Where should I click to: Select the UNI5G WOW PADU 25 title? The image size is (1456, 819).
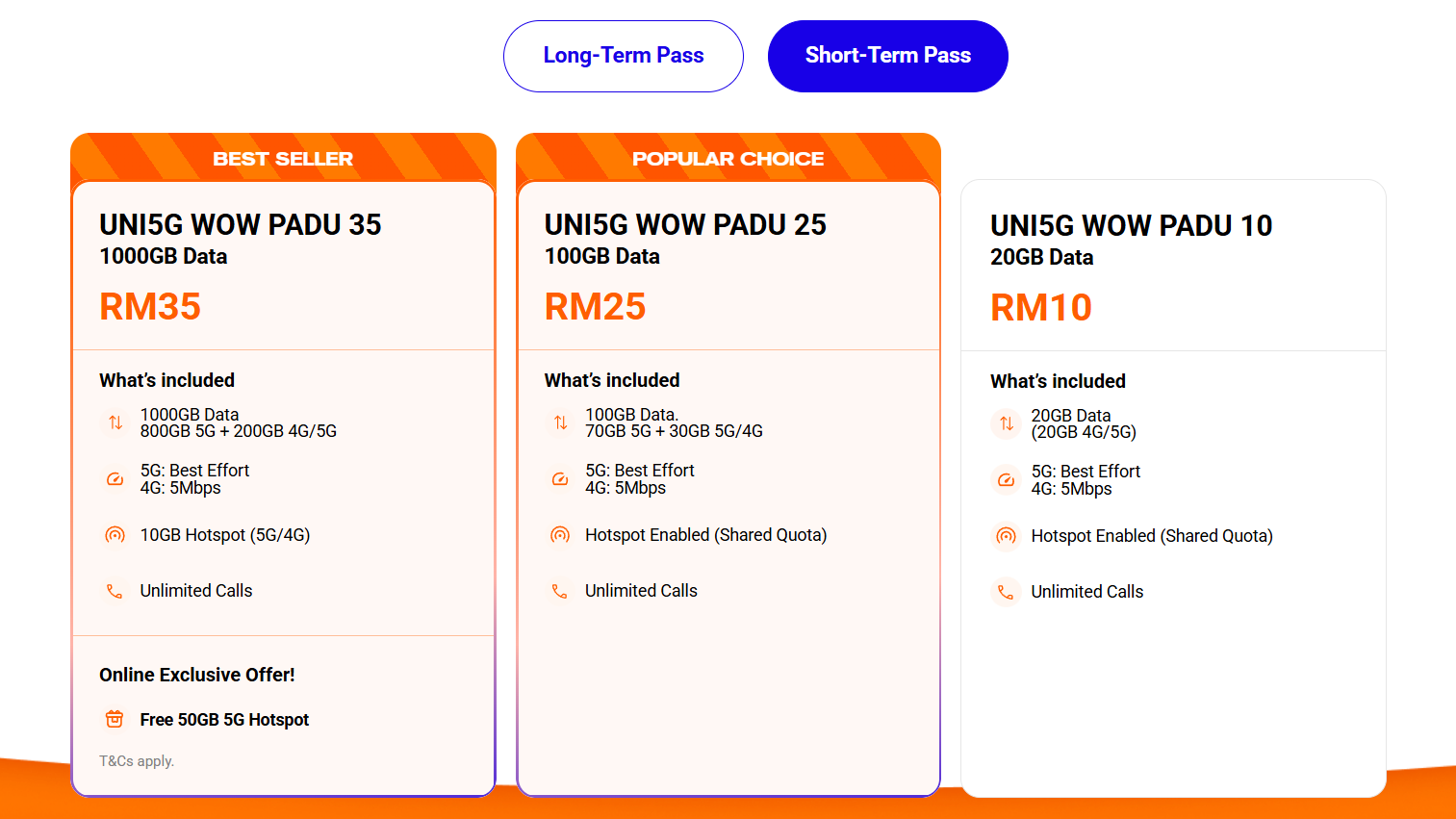(685, 224)
